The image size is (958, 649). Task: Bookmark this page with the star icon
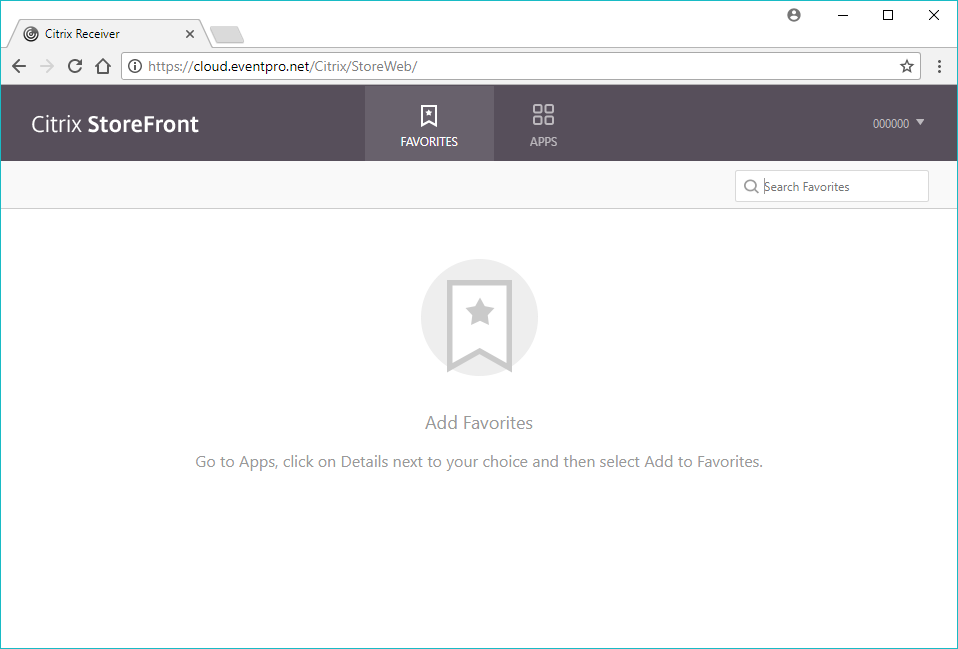point(907,66)
